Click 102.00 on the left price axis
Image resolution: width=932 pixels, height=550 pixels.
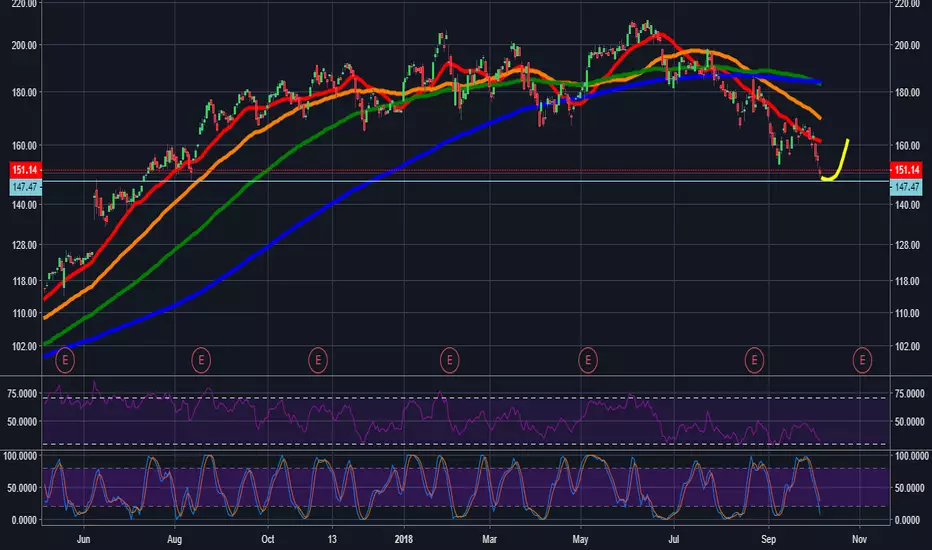[x=24, y=346]
